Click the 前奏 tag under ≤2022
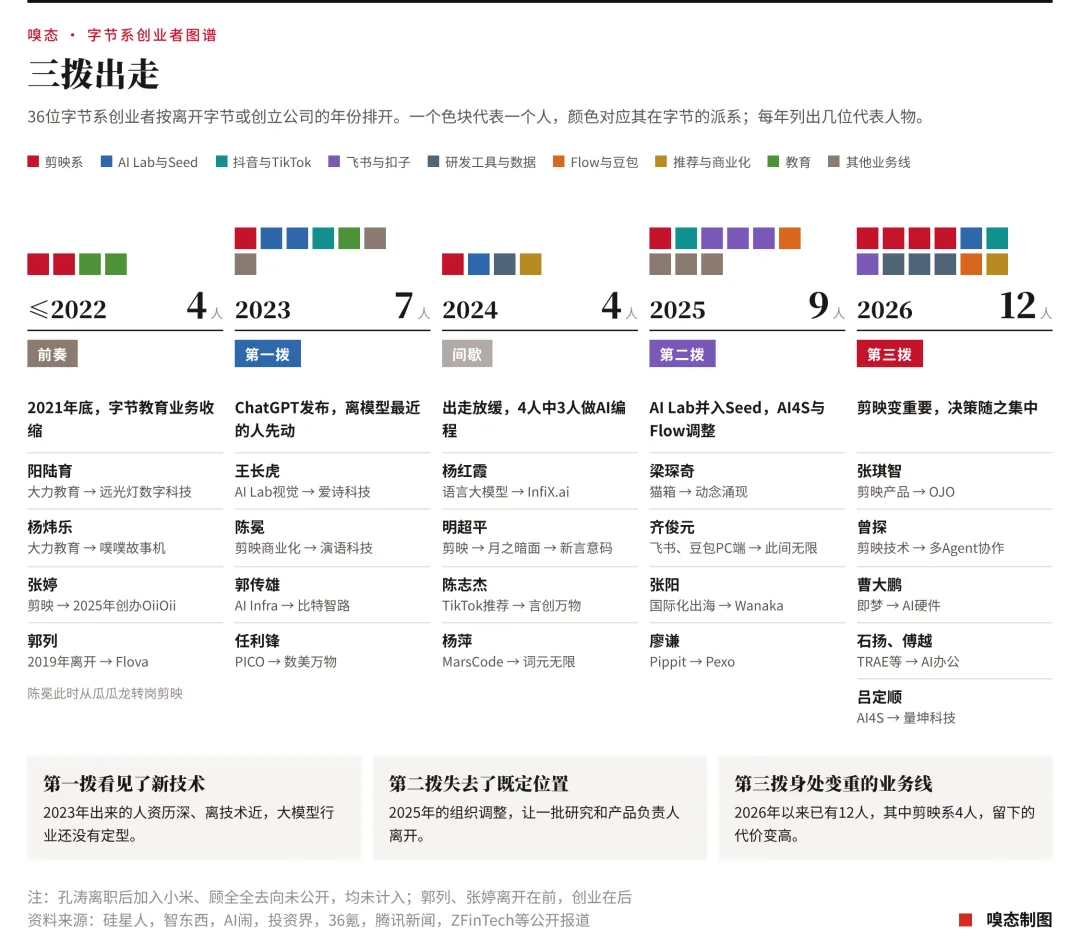The image size is (1080, 943). (52, 354)
